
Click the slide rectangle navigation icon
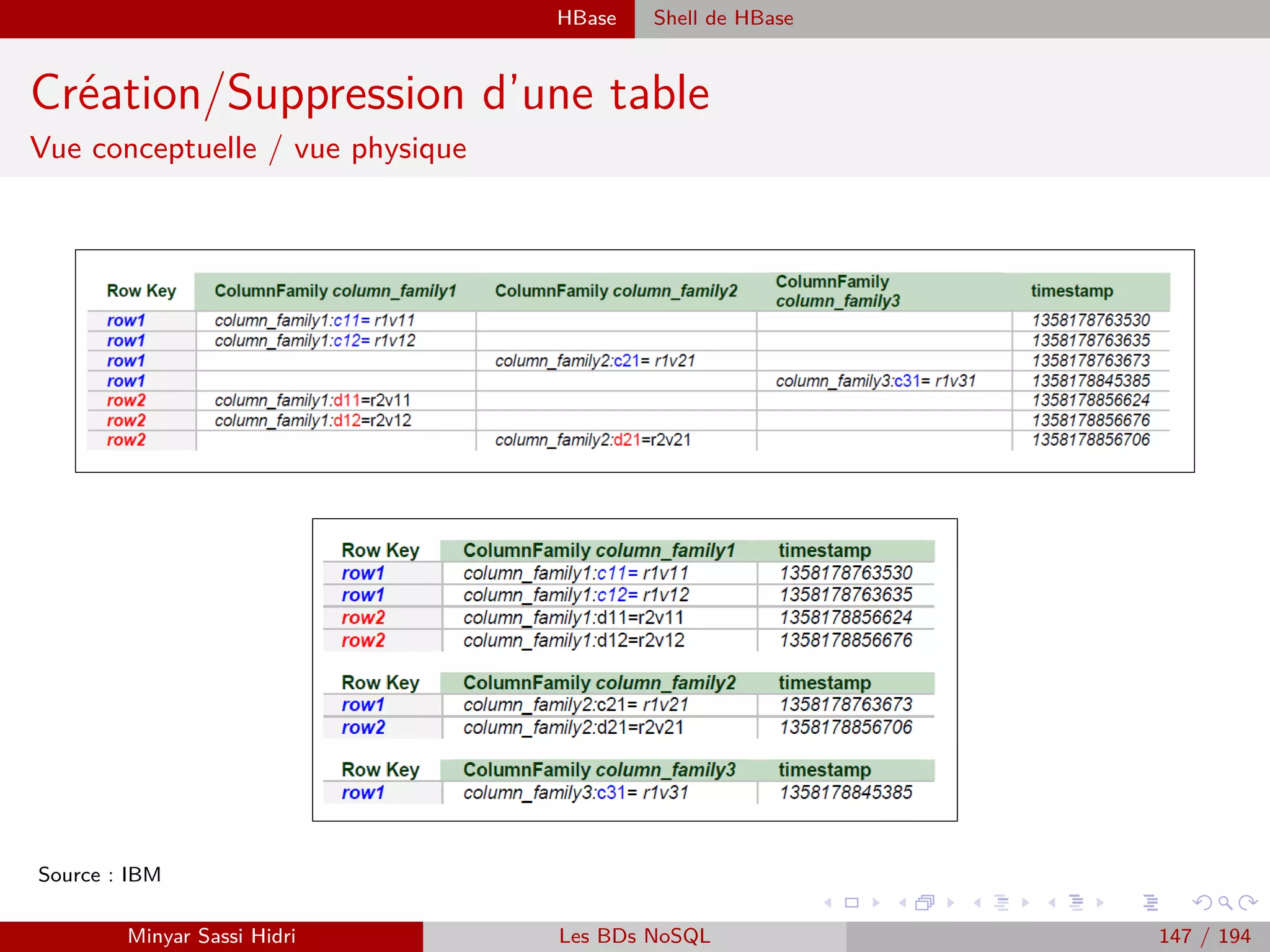pyautogui.click(x=852, y=902)
